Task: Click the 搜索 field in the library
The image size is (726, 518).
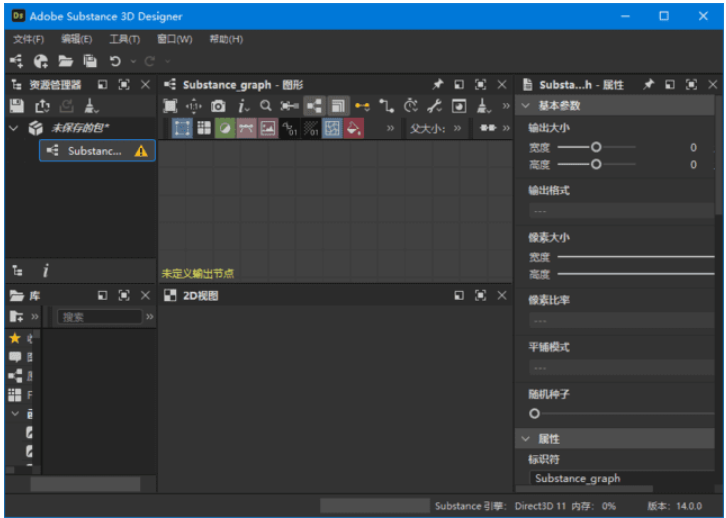Action: tap(100, 317)
